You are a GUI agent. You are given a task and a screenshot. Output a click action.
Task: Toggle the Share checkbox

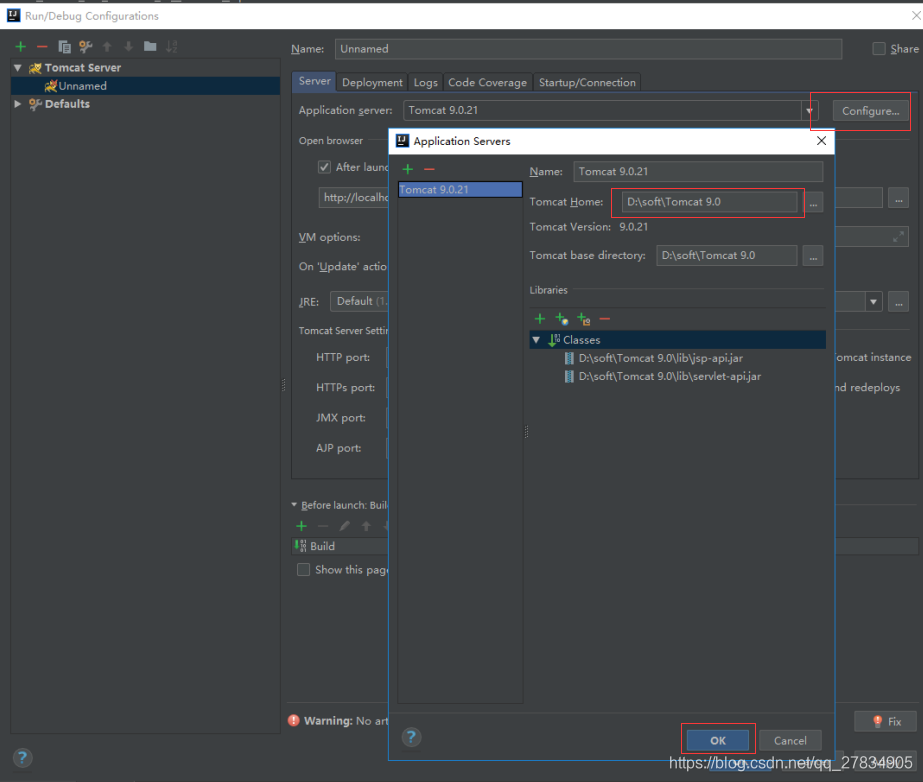coord(878,49)
